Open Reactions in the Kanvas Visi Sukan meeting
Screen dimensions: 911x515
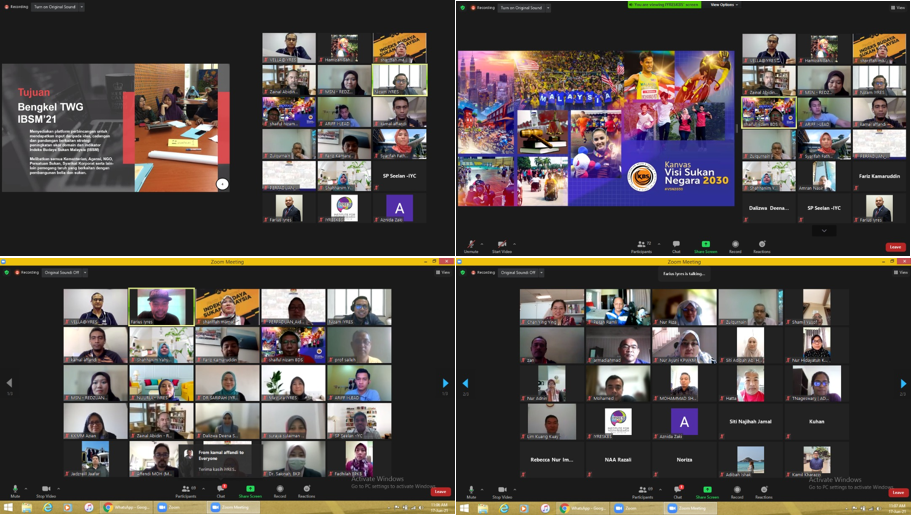point(762,243)
